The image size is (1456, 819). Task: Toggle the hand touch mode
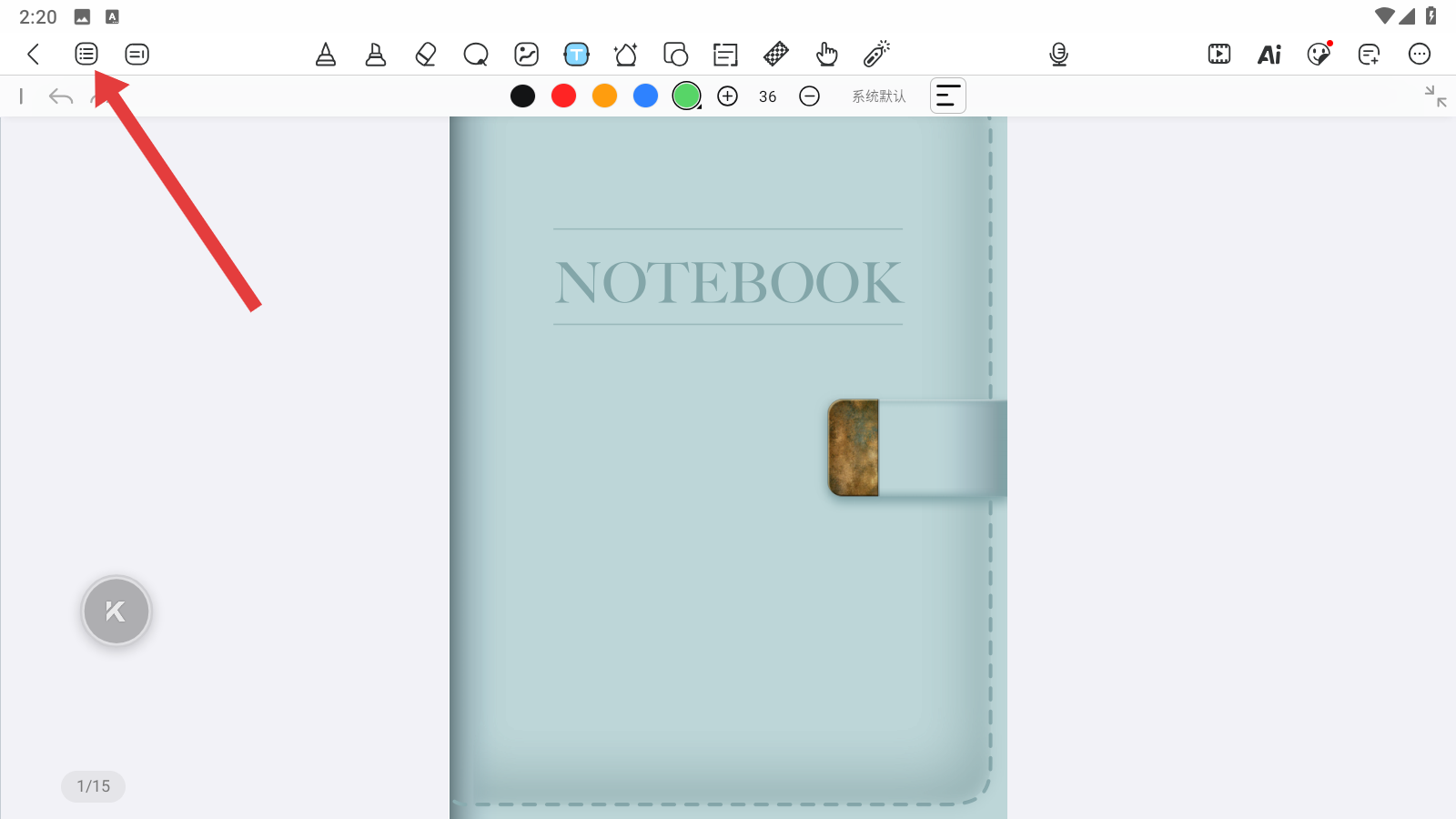(x=826, y=55)
